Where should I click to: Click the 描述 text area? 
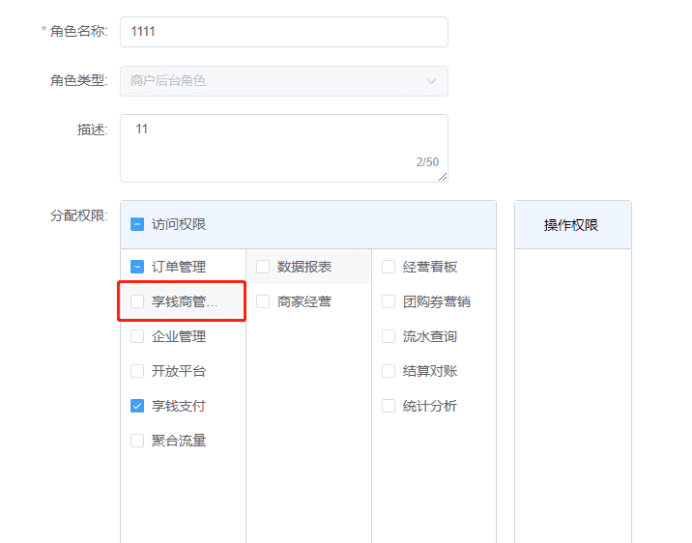coord(284,148)
